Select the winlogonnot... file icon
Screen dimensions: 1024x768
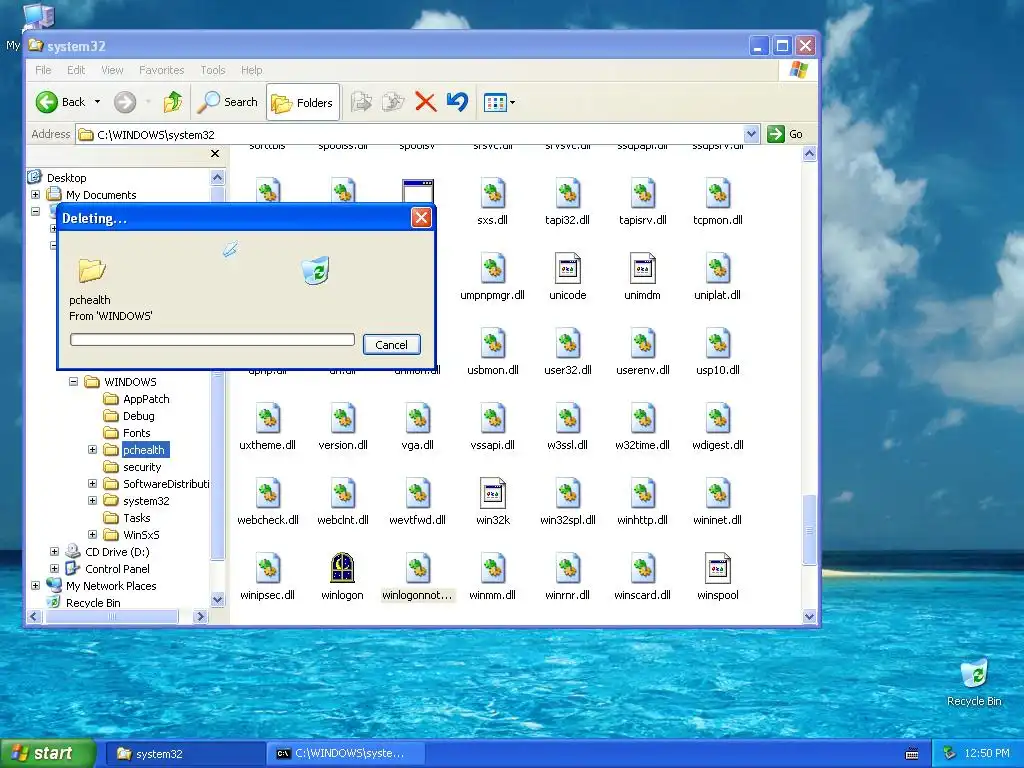tap(417, 568)
